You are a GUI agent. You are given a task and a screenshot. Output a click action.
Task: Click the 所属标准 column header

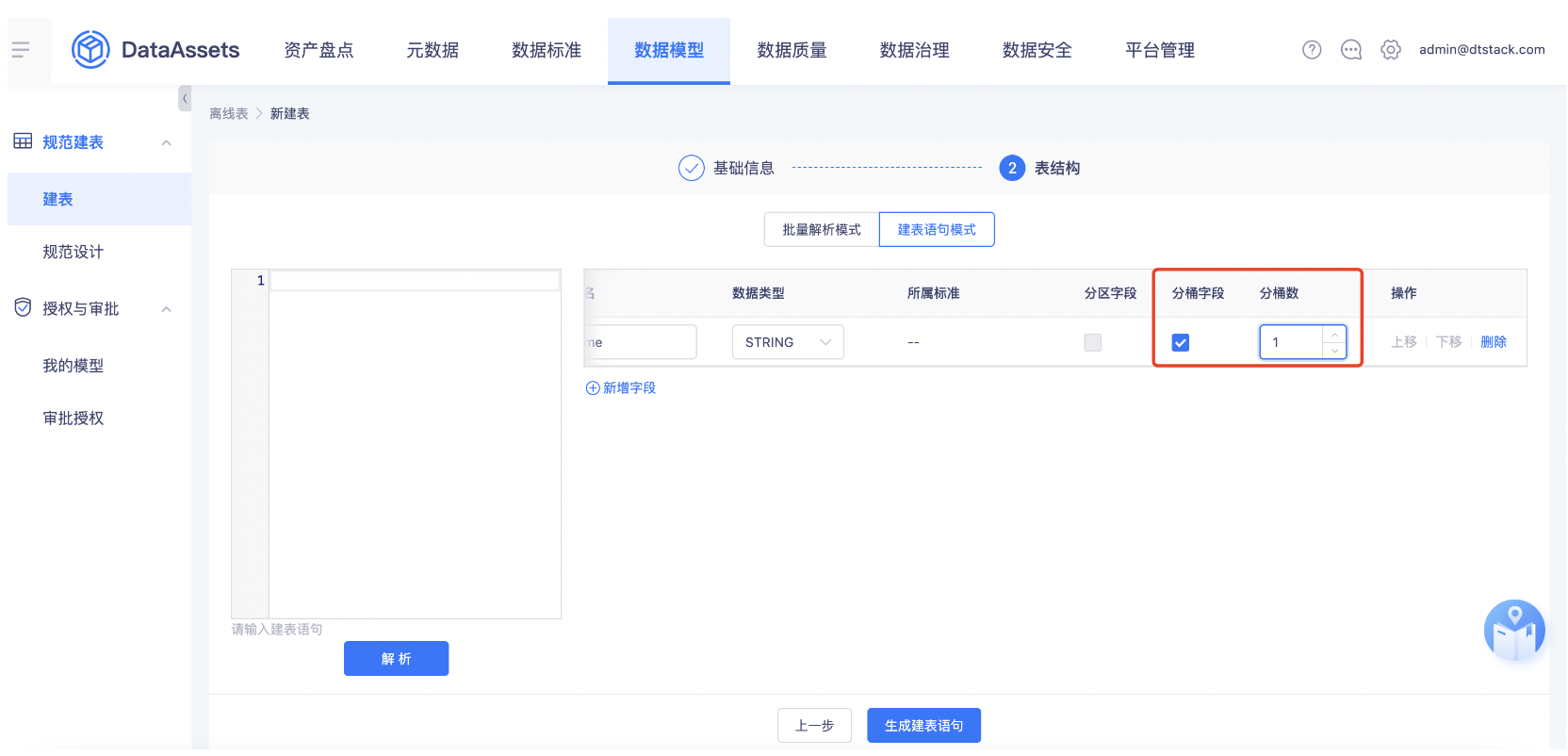coord(934,293)
